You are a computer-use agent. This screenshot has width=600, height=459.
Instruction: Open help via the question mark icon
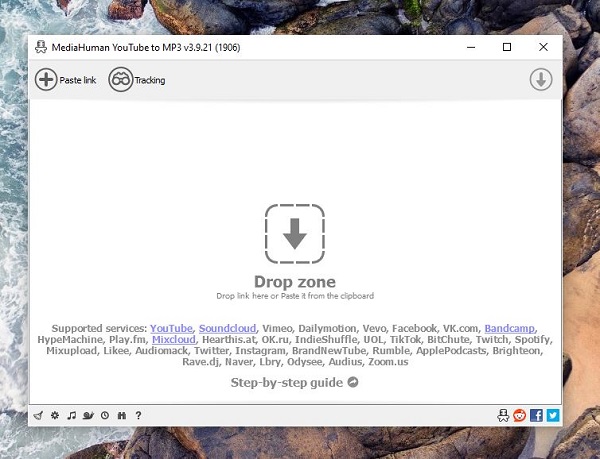[139, 415]
